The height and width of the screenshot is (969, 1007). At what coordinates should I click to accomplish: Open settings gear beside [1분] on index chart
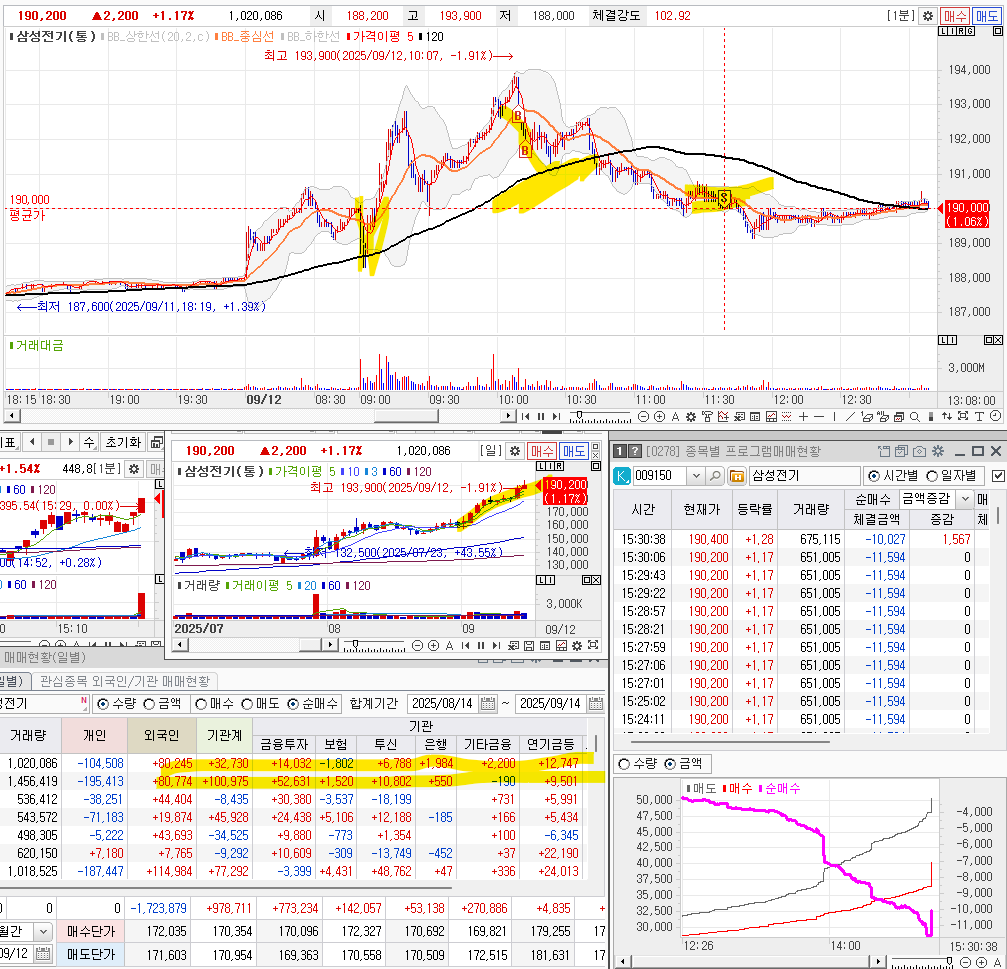coord(134,469)
